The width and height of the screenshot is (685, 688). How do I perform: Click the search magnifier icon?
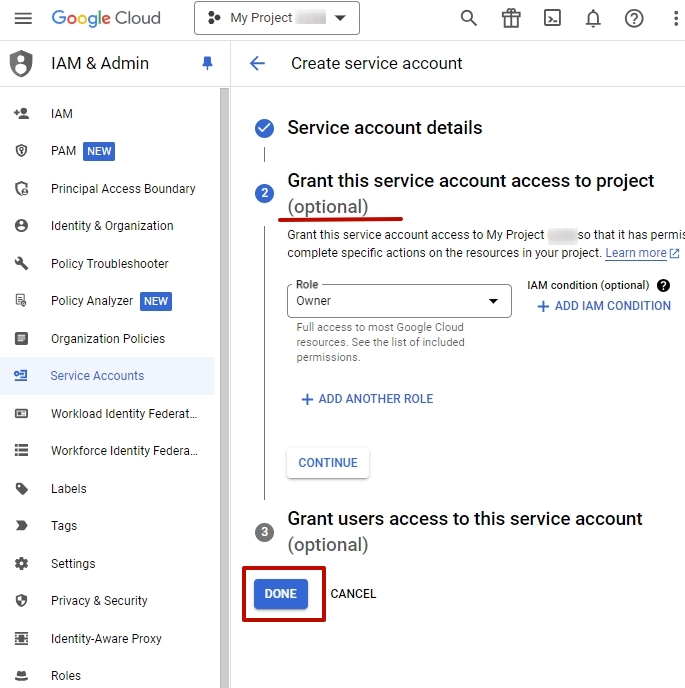pos(469,18)
